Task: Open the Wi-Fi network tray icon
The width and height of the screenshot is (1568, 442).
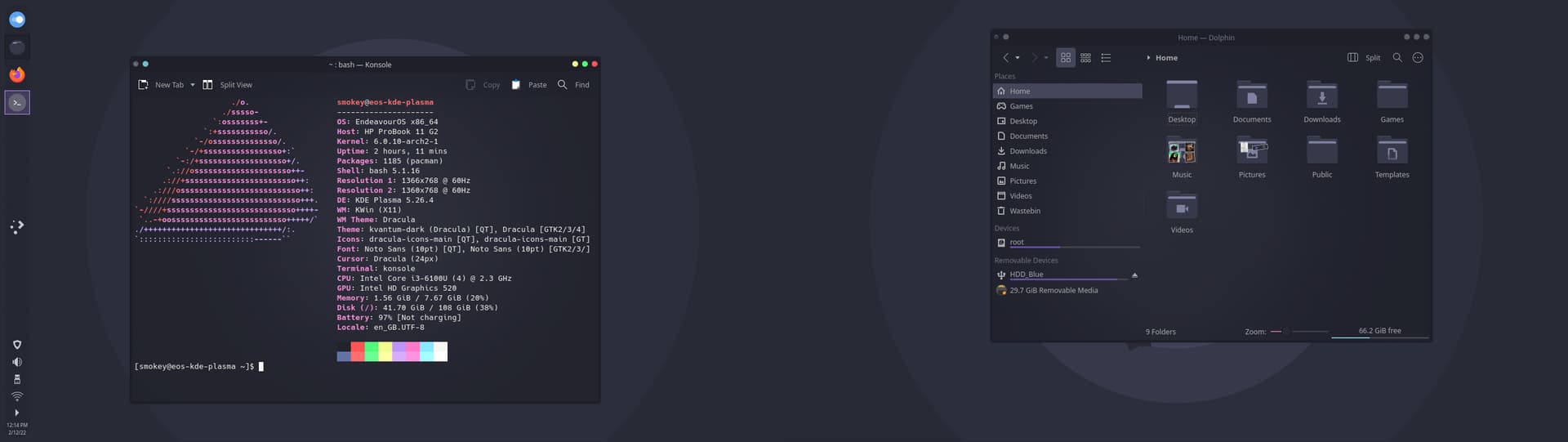Action: 17,396
